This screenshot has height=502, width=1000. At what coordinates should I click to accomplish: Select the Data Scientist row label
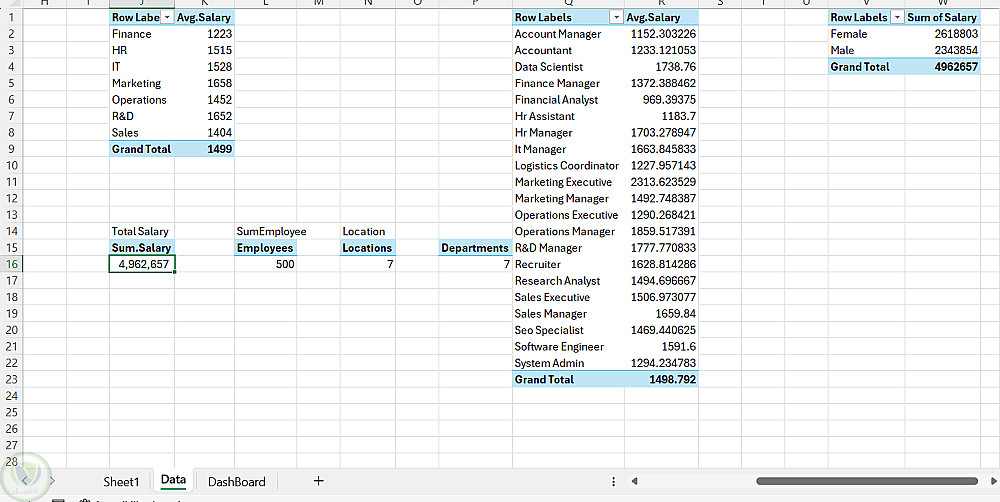point(568,67)
